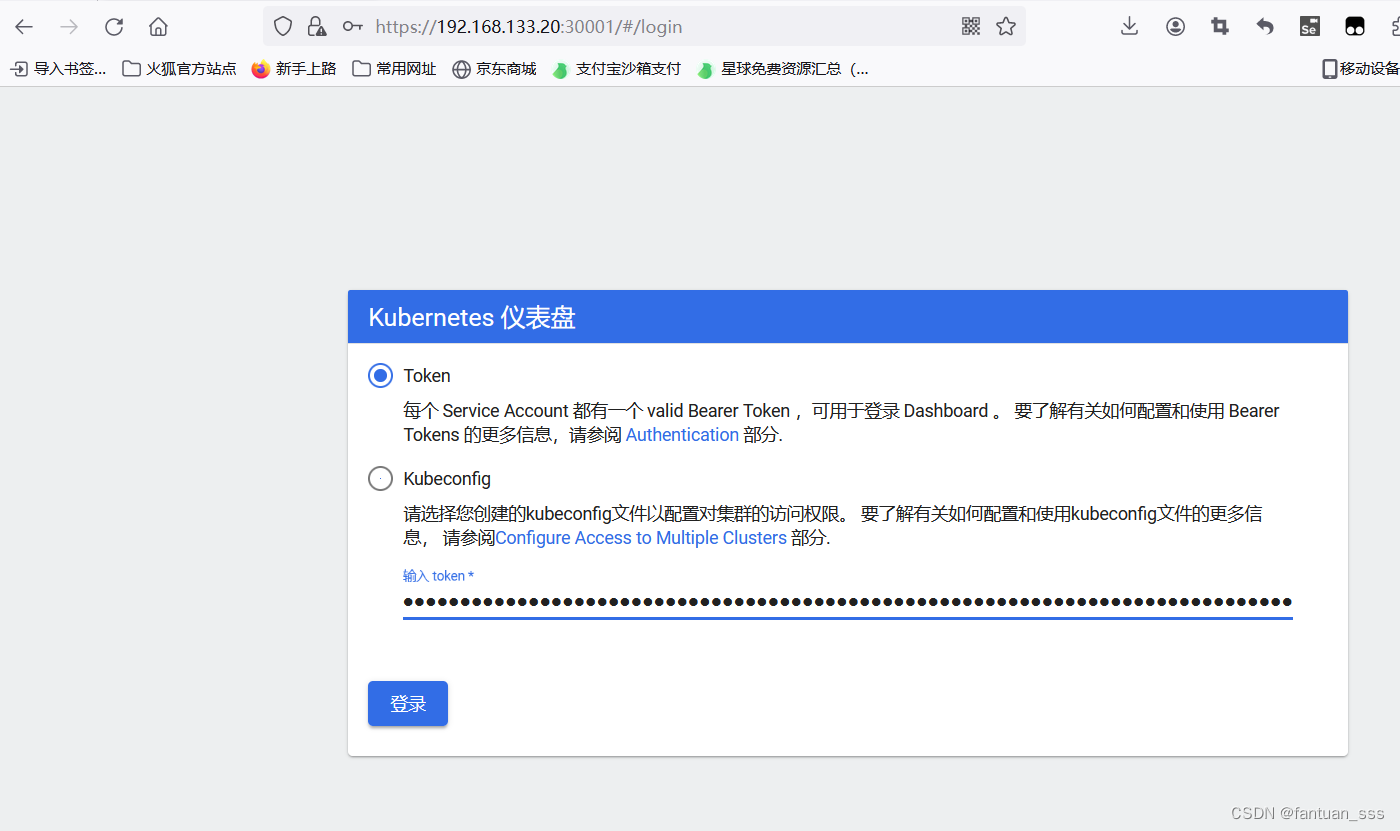Go back to the previous page
Screen dimensions: 1400x831
24,27
